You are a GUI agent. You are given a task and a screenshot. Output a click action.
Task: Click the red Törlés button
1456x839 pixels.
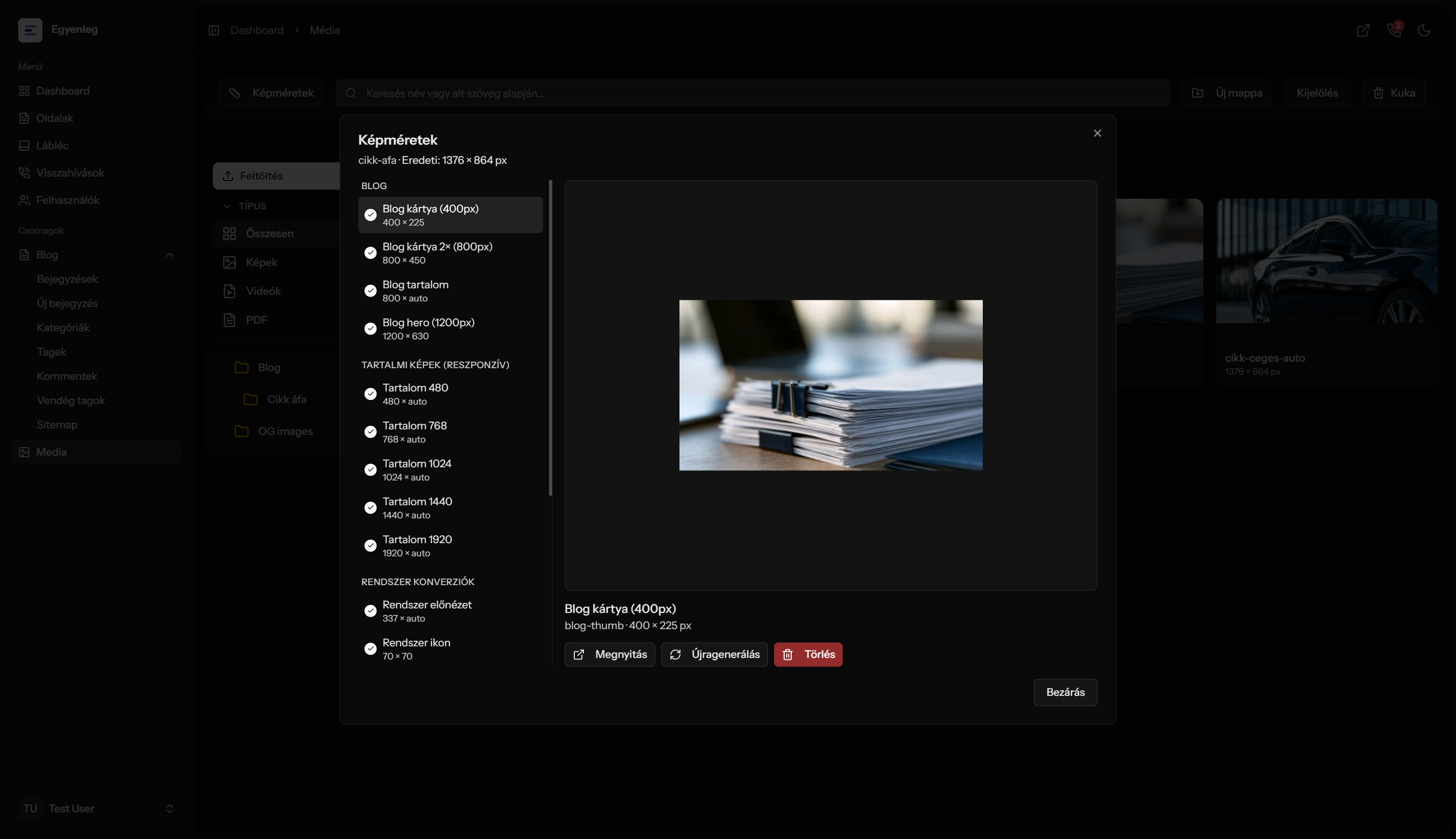tap(808, 654)
